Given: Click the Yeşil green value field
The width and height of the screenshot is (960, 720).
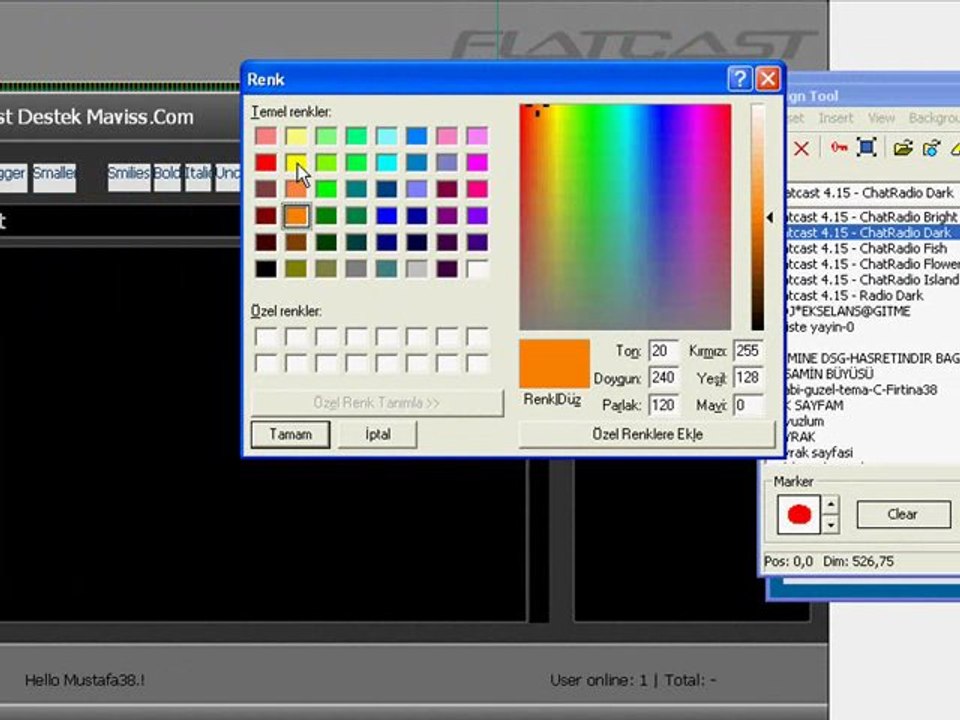Looking at the screenshot, I should (x=748, y=378).
